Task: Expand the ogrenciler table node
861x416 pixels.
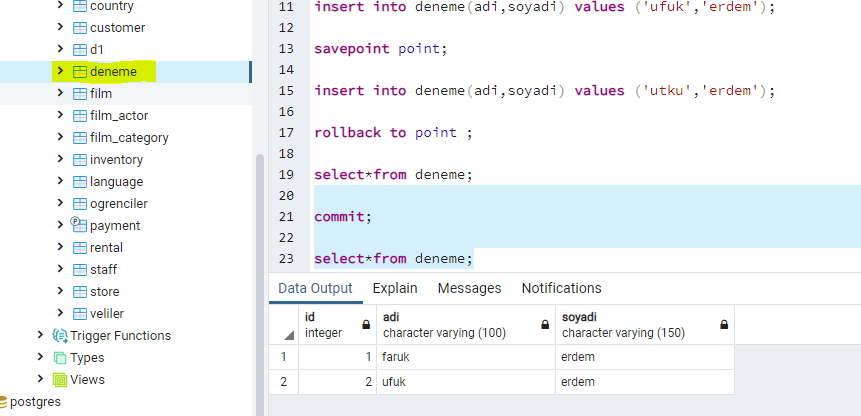Action: tap(60, 203)
